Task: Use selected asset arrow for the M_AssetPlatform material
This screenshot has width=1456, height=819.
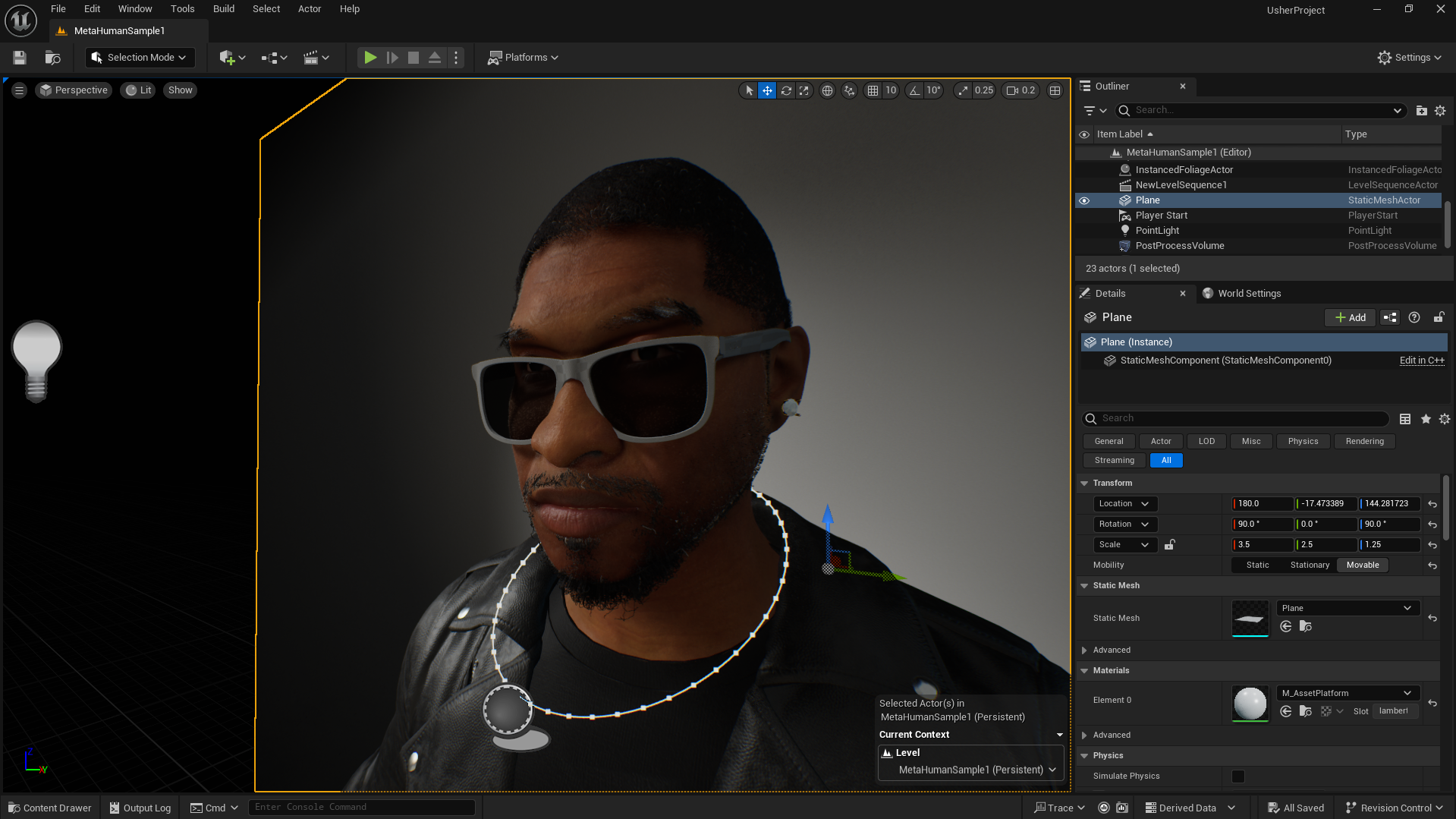Action: pyautogui.click(x=1286, y=711)
